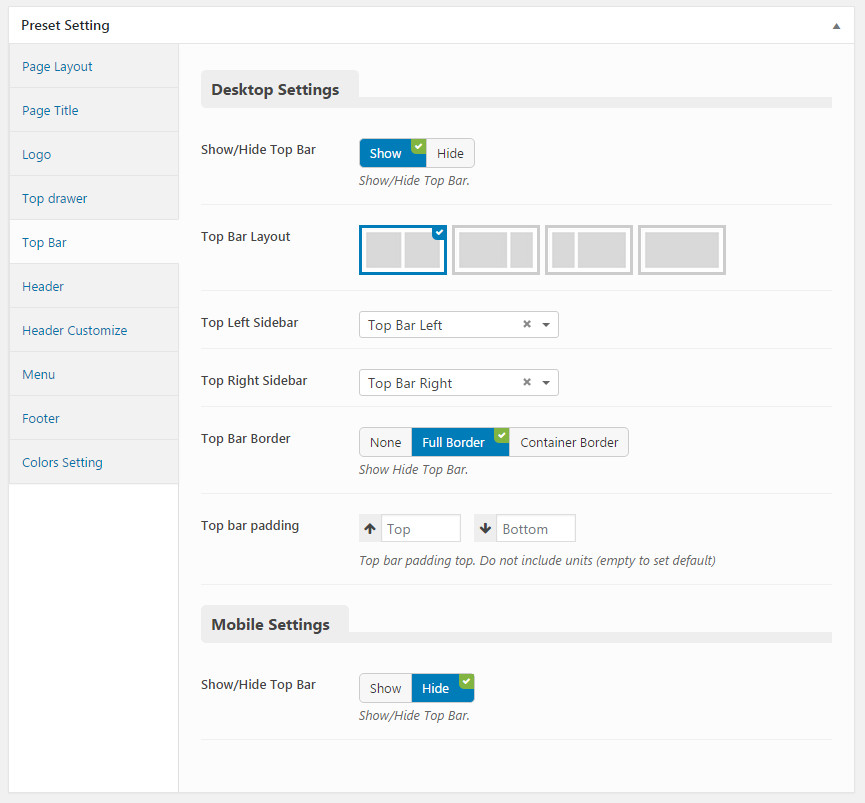Click the down arrow icon beside Bottom padding
This screenshot has height=803, width=865.
pyautogui.click(x=485, y=528)
